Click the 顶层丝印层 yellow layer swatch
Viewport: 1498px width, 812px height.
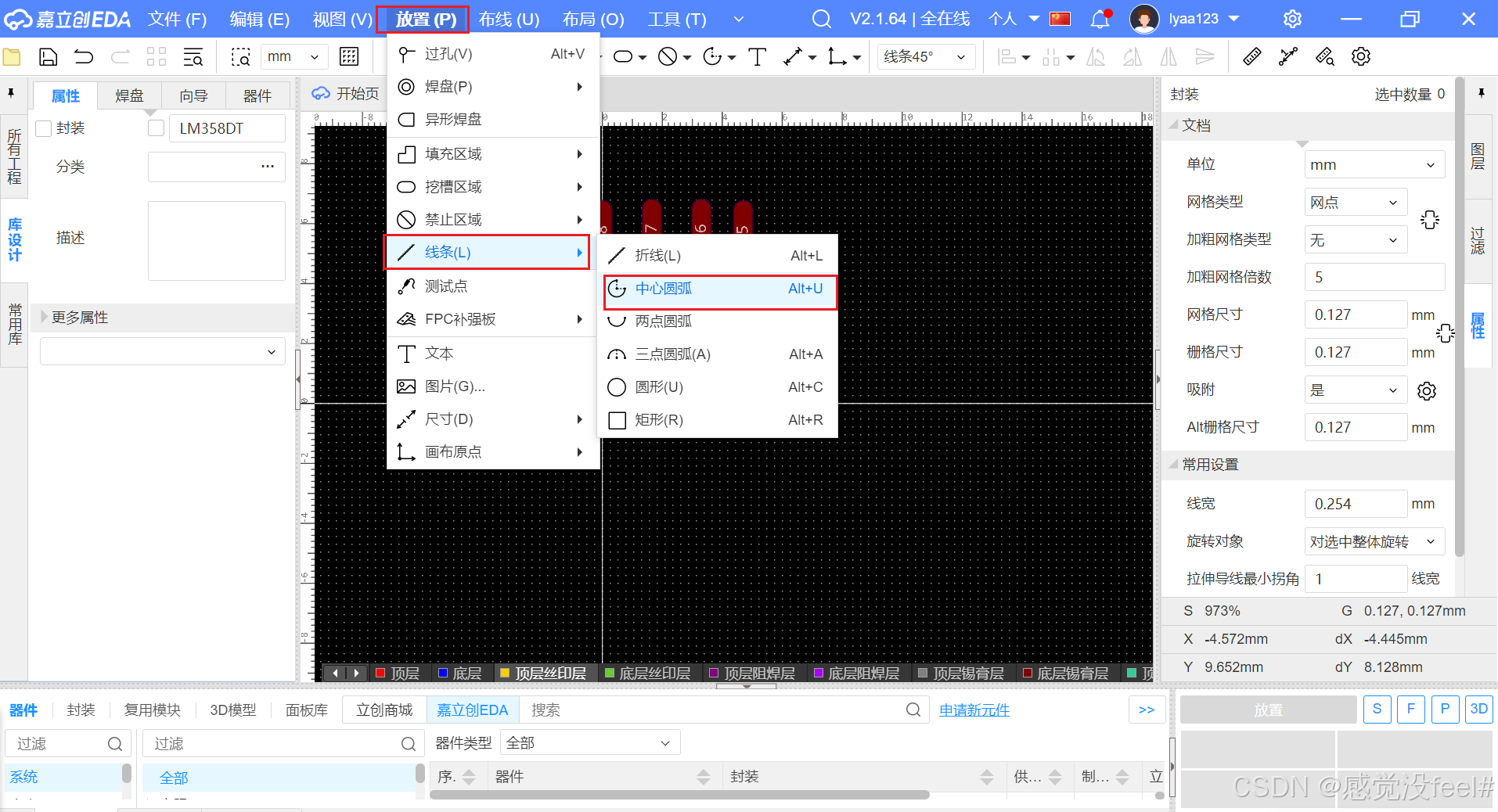coord(505,674)
